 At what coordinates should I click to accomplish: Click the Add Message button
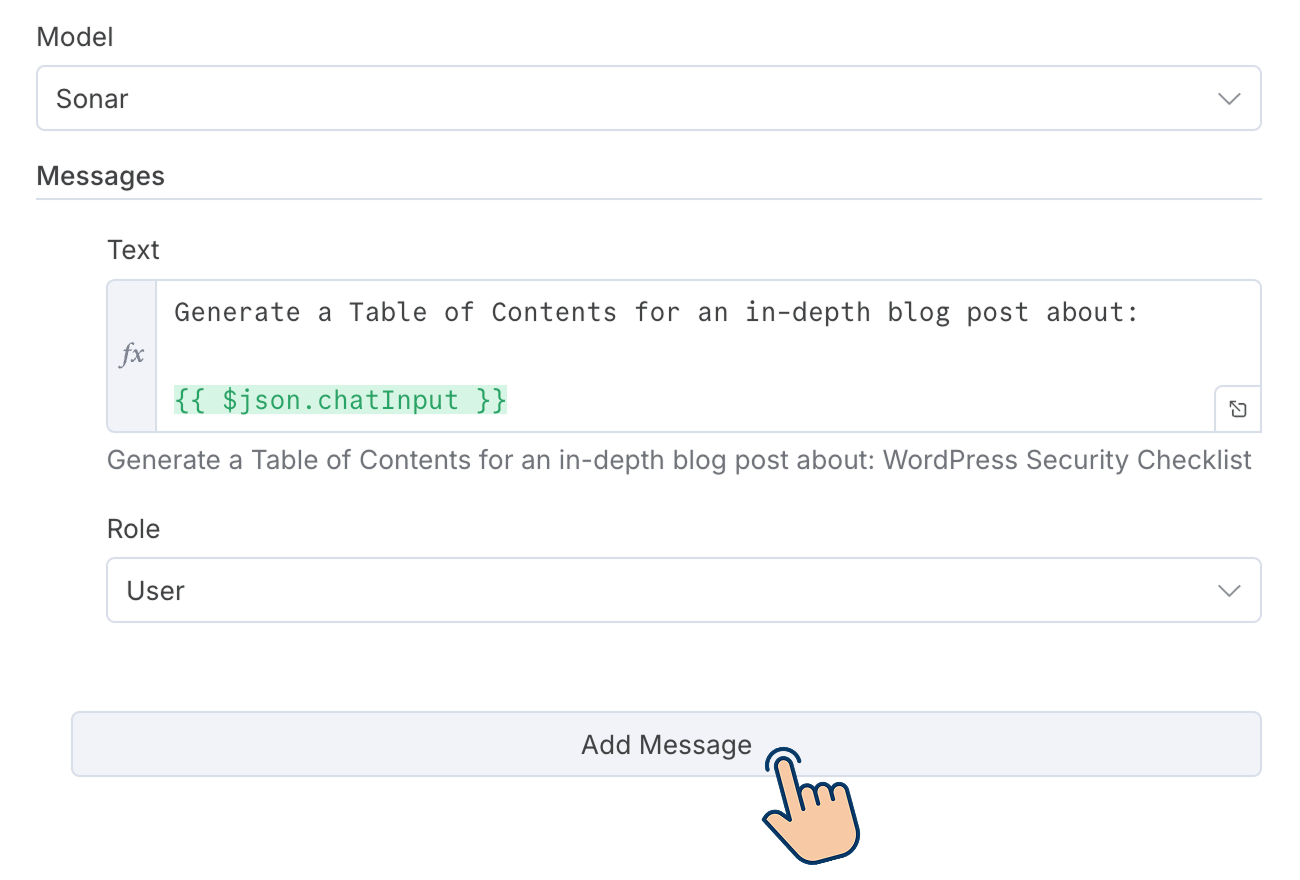point(665,745)
